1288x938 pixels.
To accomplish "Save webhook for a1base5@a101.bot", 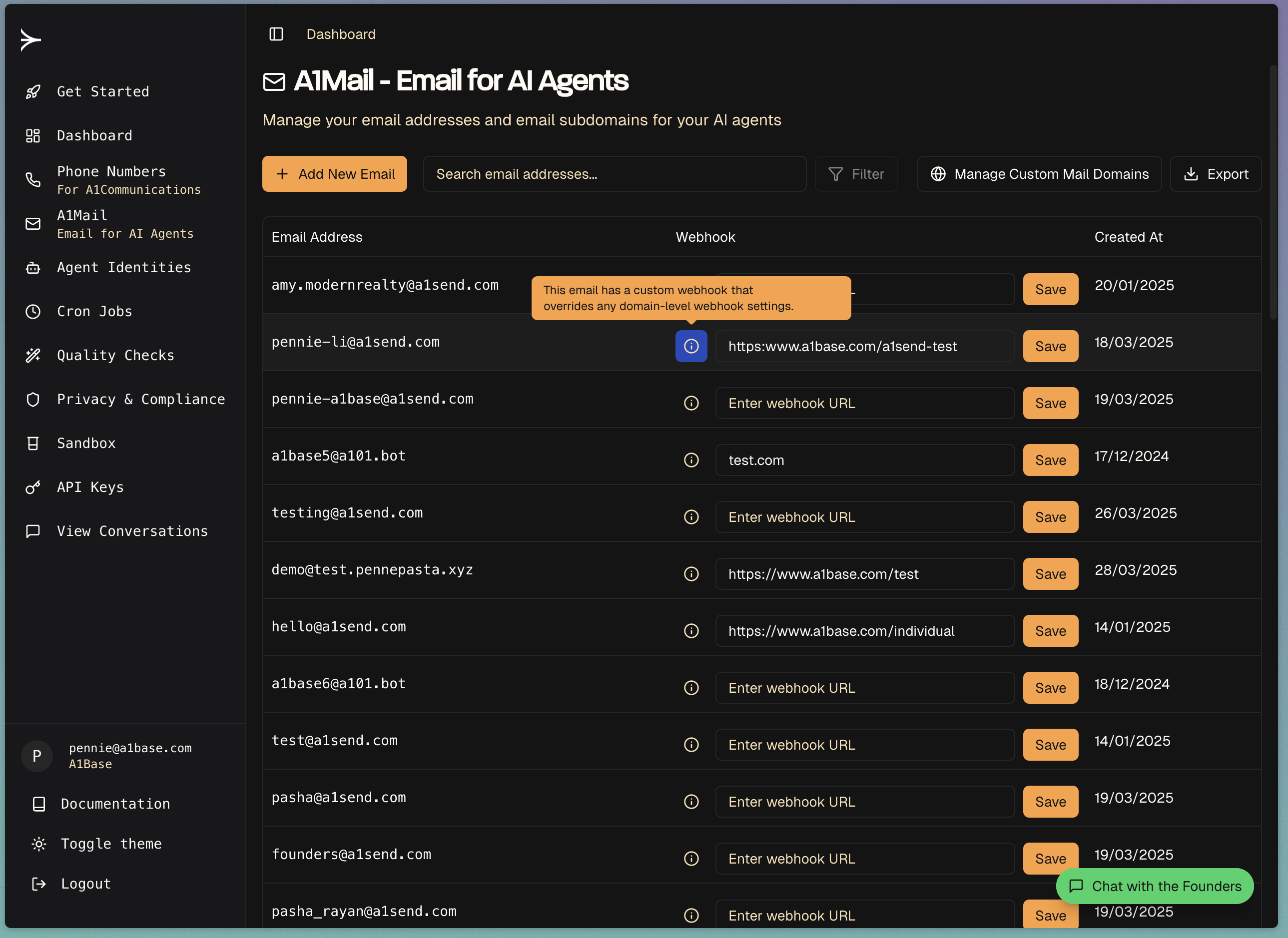I will [1051, 460].
